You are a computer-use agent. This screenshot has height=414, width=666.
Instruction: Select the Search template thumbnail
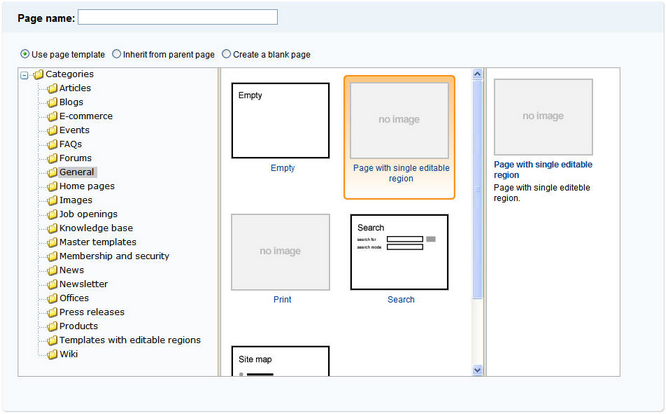[399, 252]
